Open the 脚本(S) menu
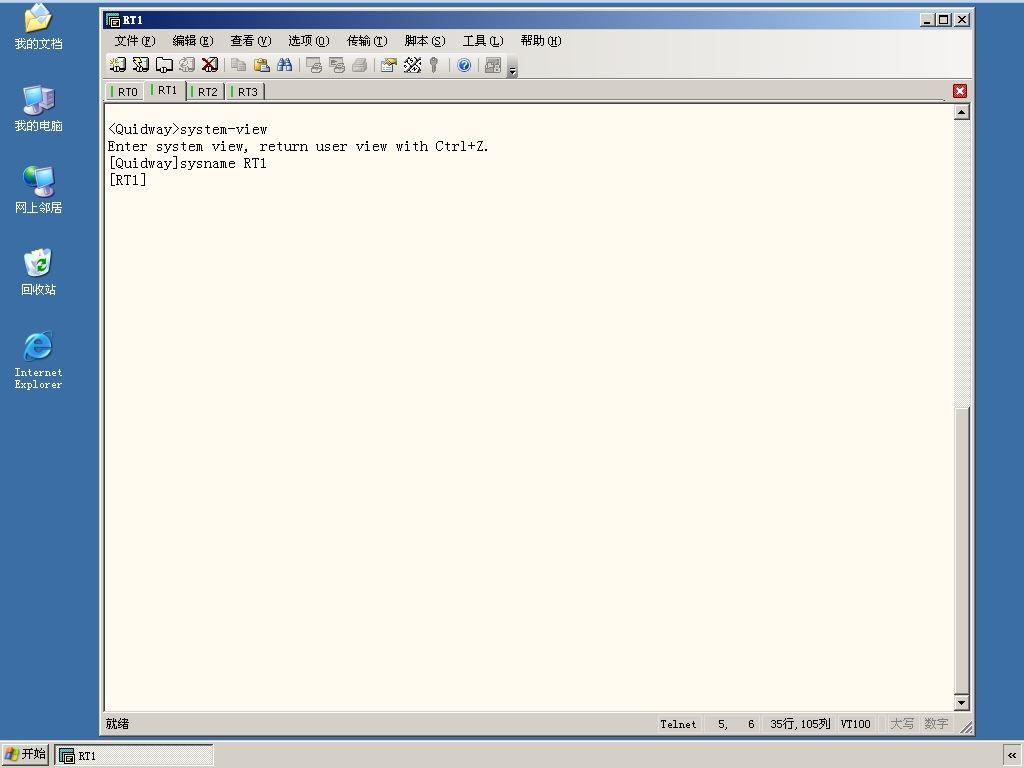 pos(425,40)
